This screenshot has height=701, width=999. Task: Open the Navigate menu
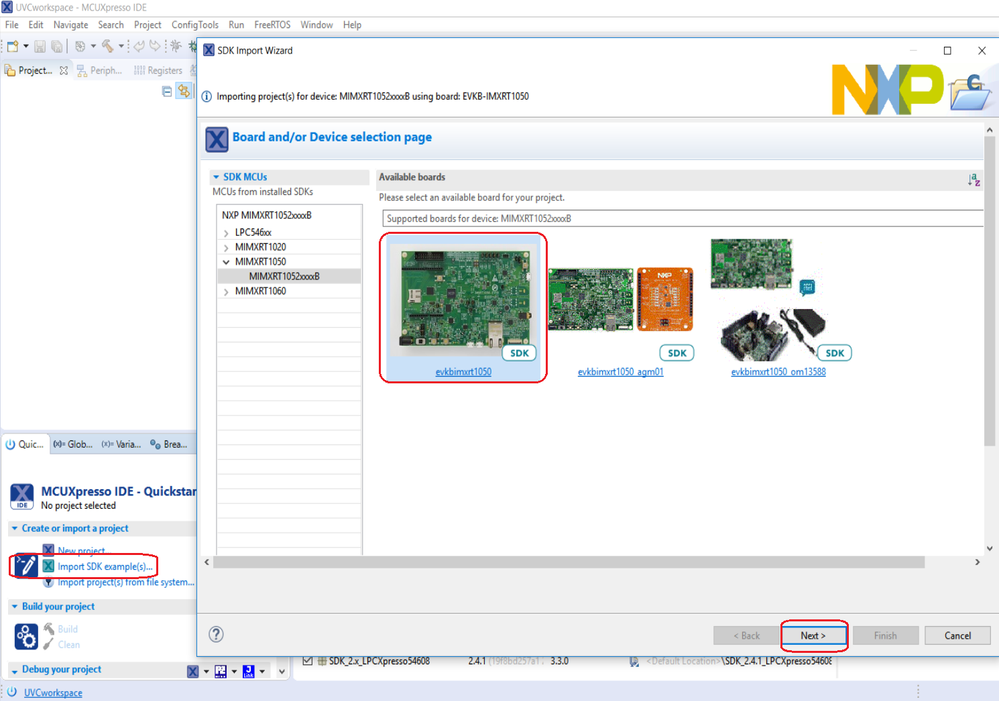click(71, 25)
